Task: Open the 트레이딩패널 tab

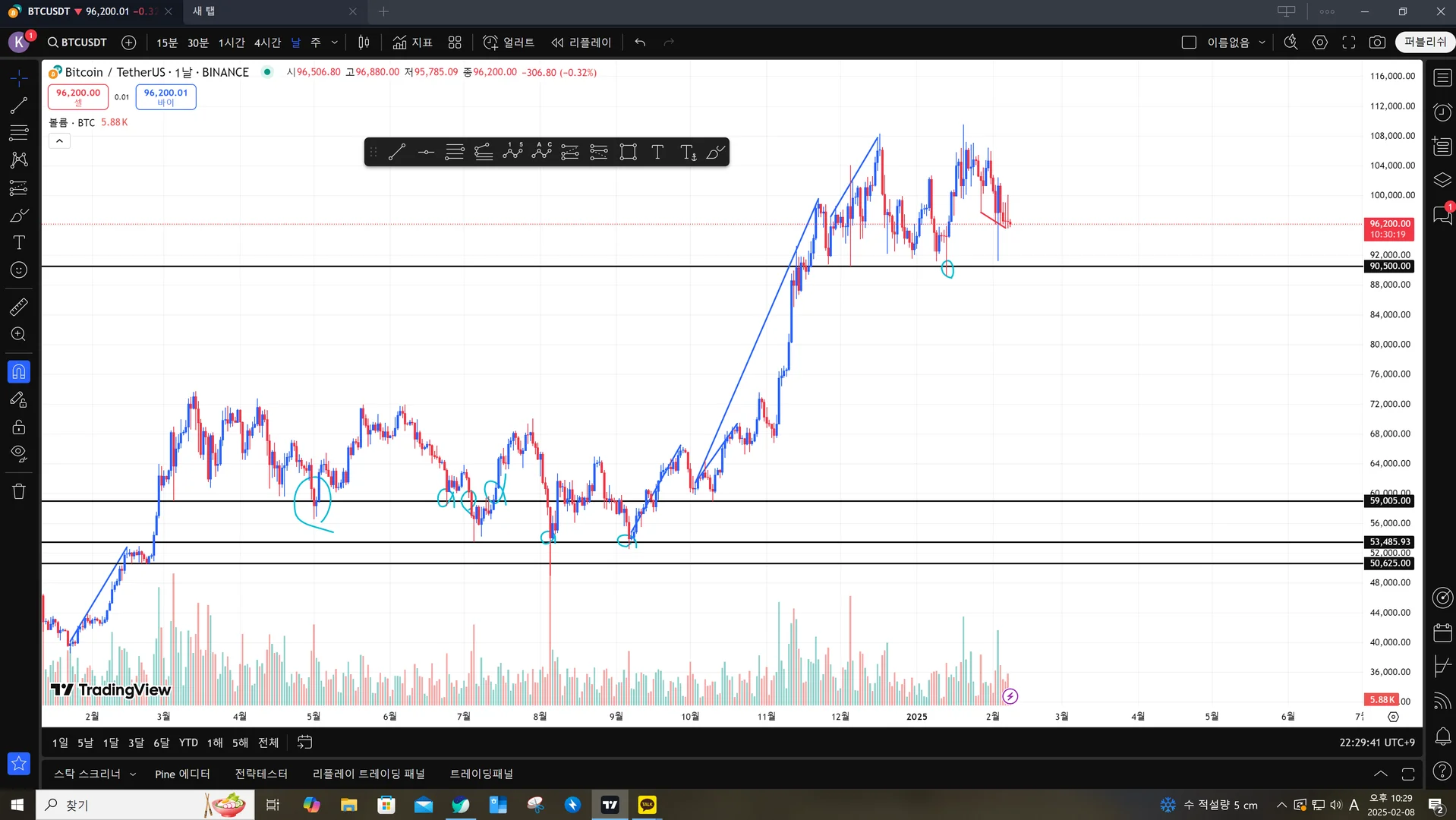Action: [481, 774]
